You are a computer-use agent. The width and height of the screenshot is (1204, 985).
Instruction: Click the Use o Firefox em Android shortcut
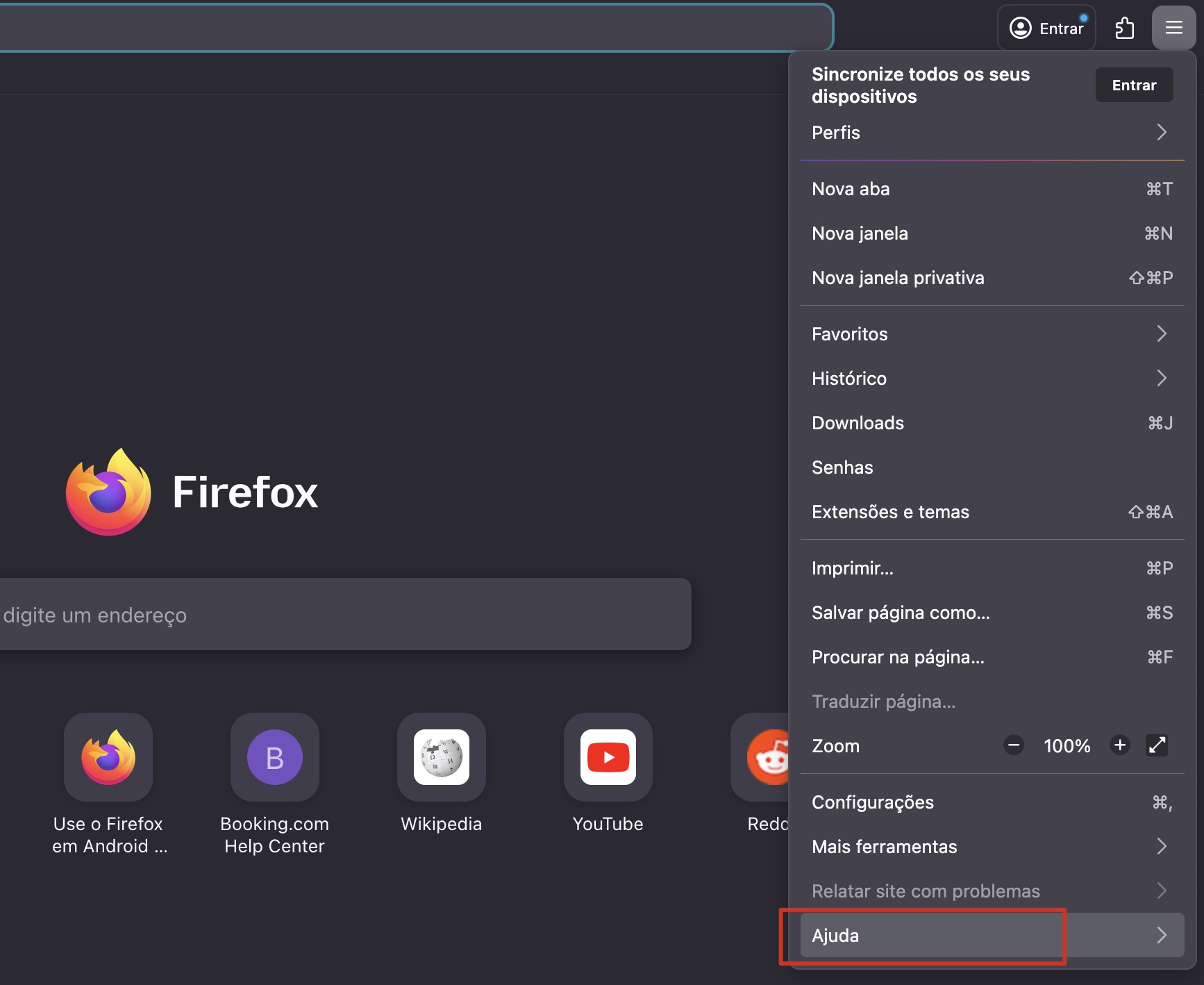click(x=108, y=757)
